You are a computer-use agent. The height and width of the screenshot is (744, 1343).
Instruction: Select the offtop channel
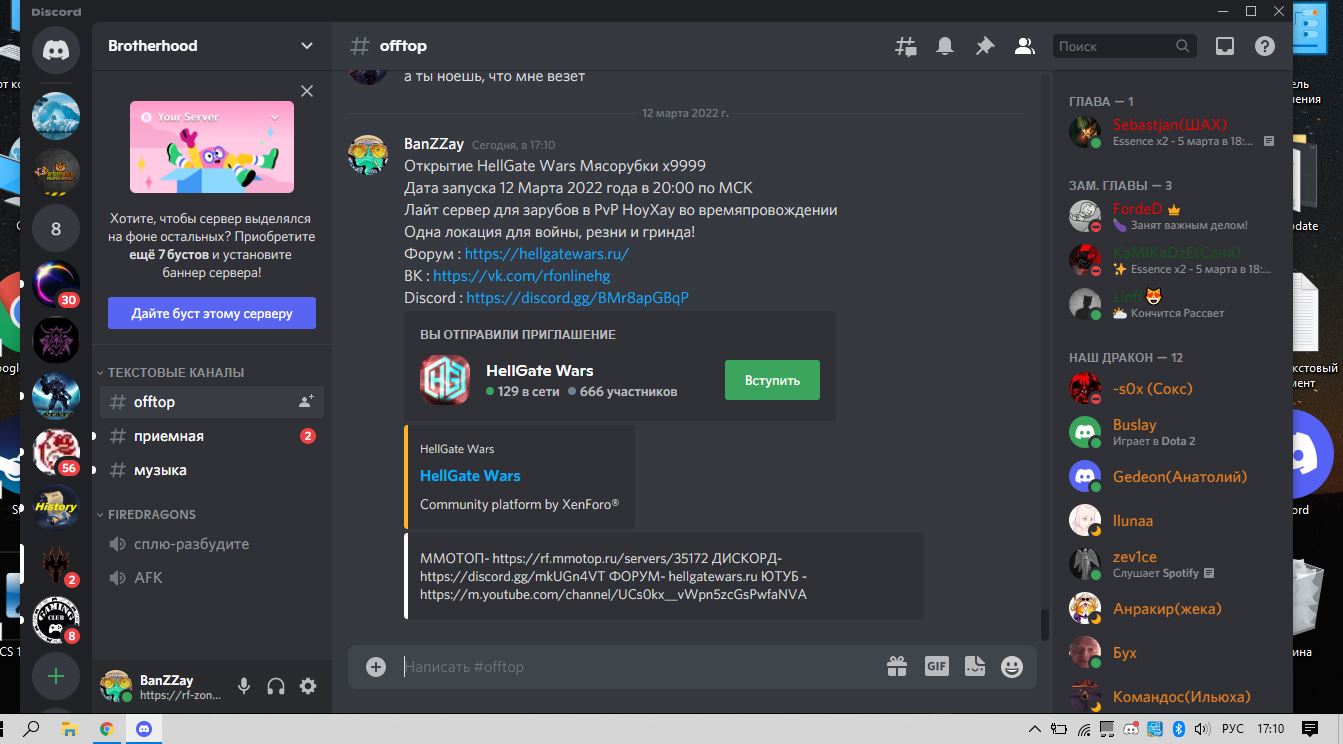212,402
